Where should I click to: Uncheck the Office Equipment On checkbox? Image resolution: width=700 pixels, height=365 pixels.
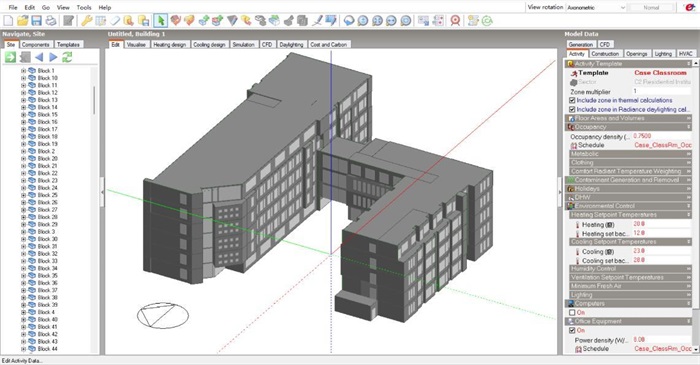click(x=572, y=331)
